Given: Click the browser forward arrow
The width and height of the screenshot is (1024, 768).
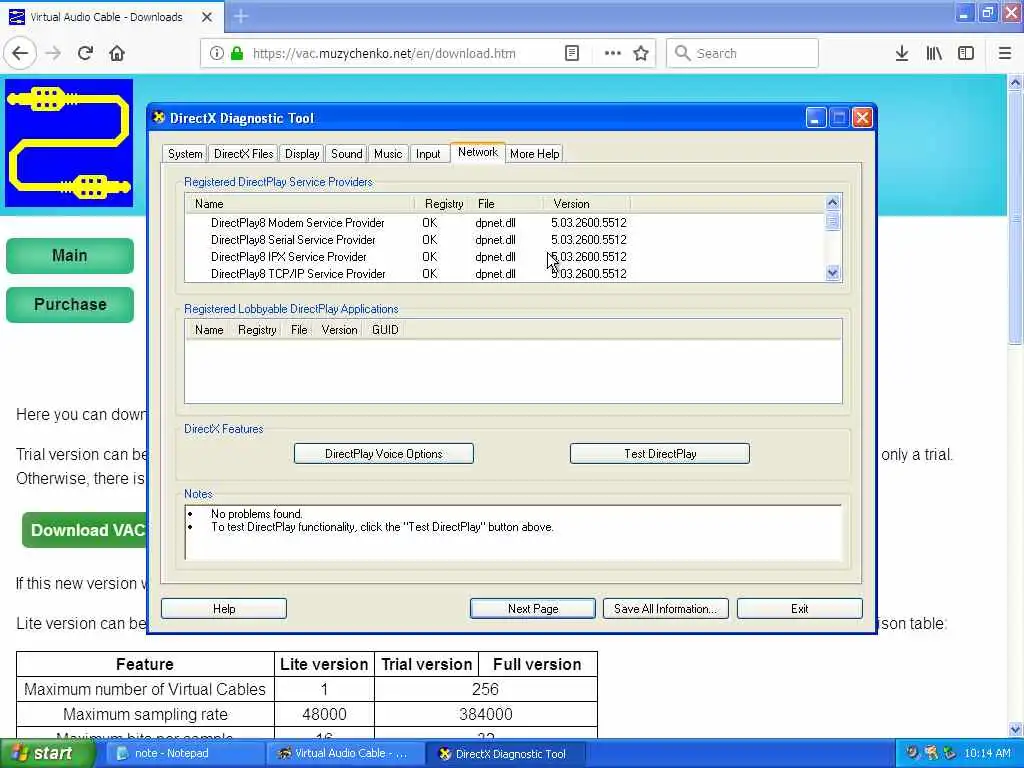Looking at the screenshot, I should pos(53,54).
